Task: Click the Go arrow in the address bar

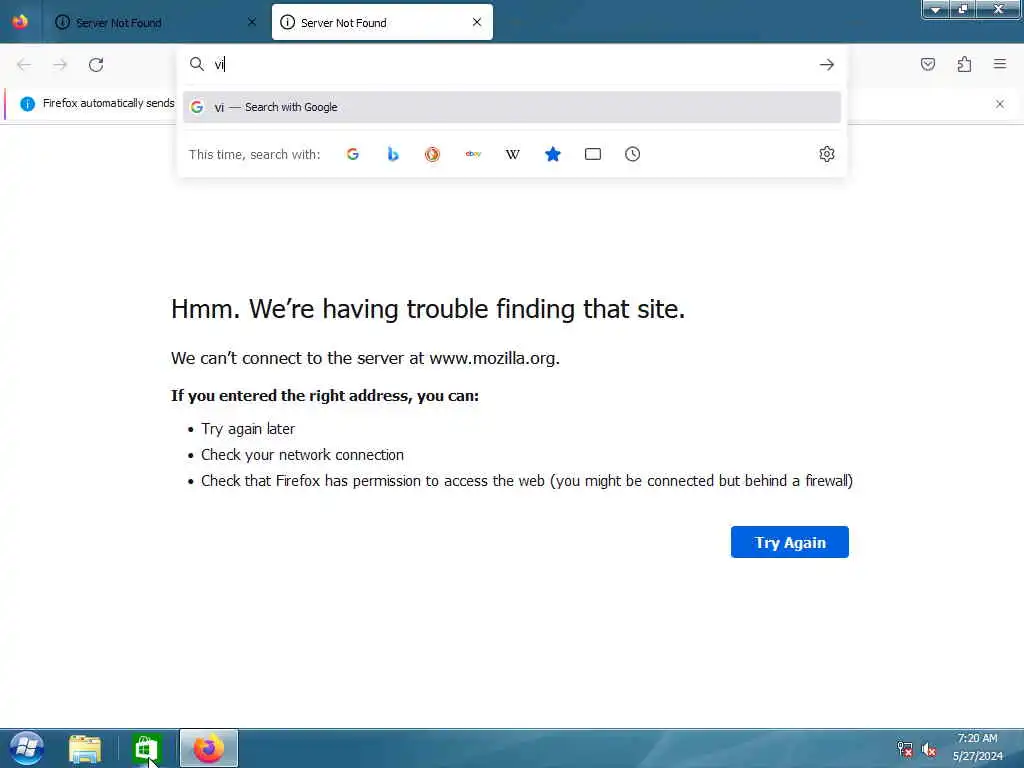Action: coord(827,65)
